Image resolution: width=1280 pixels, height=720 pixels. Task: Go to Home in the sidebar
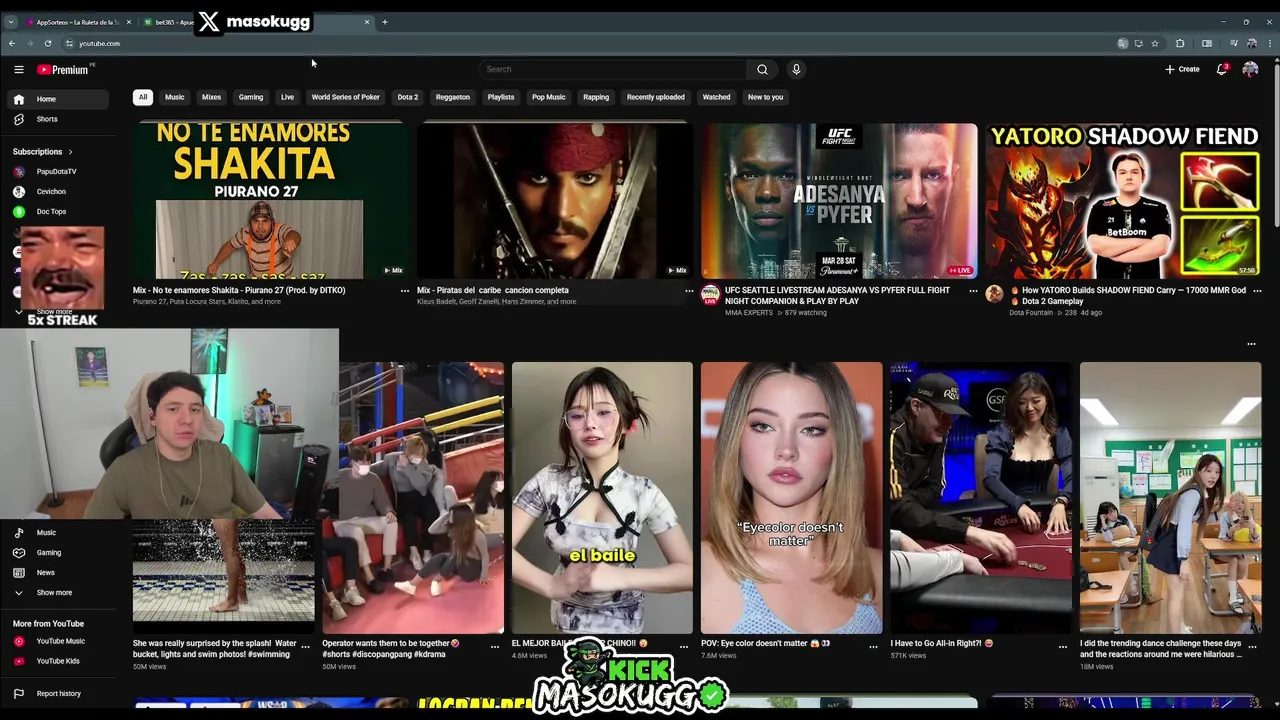tap(57, 99)
